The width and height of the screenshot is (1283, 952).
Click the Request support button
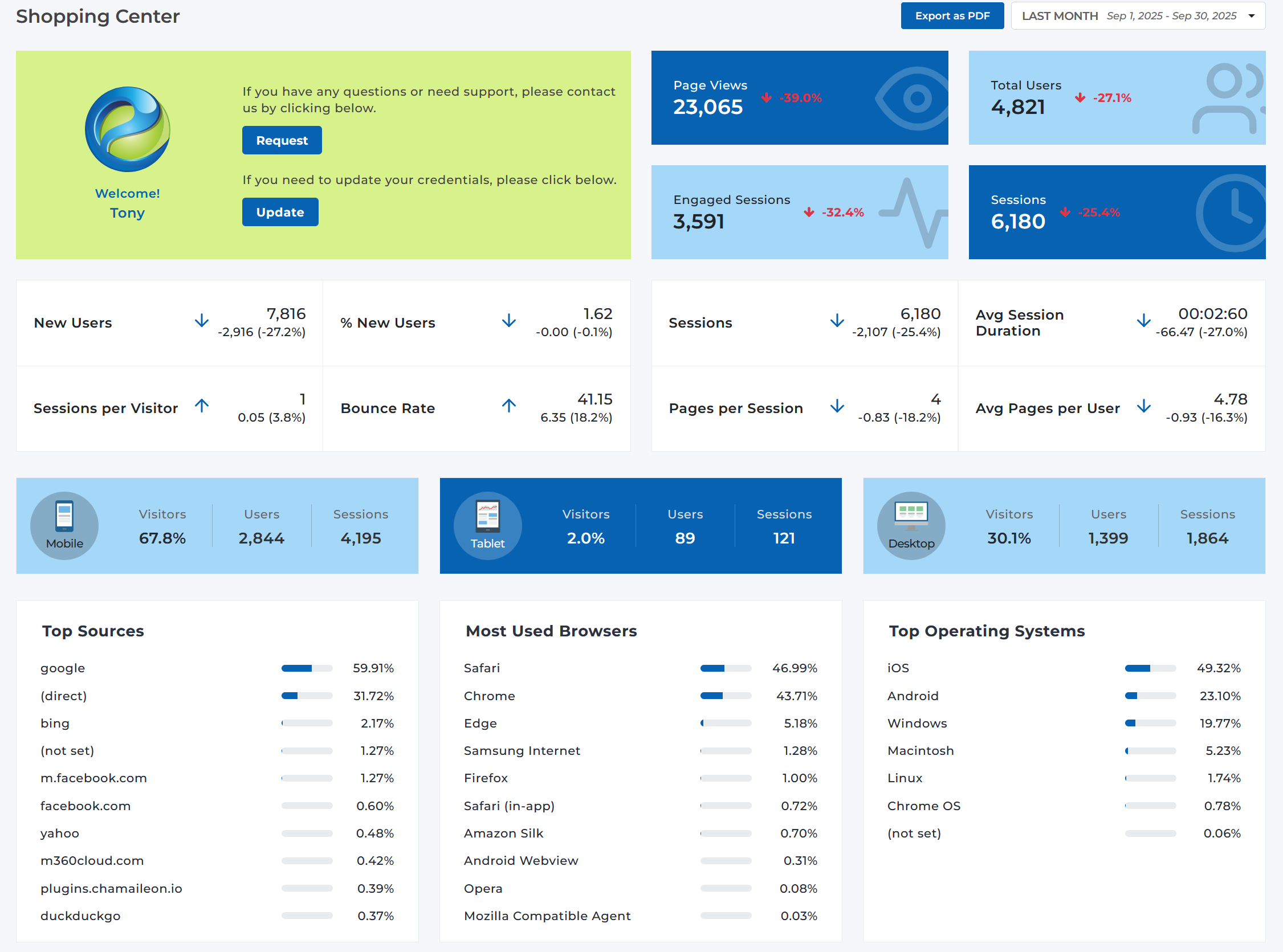point(282,140)
